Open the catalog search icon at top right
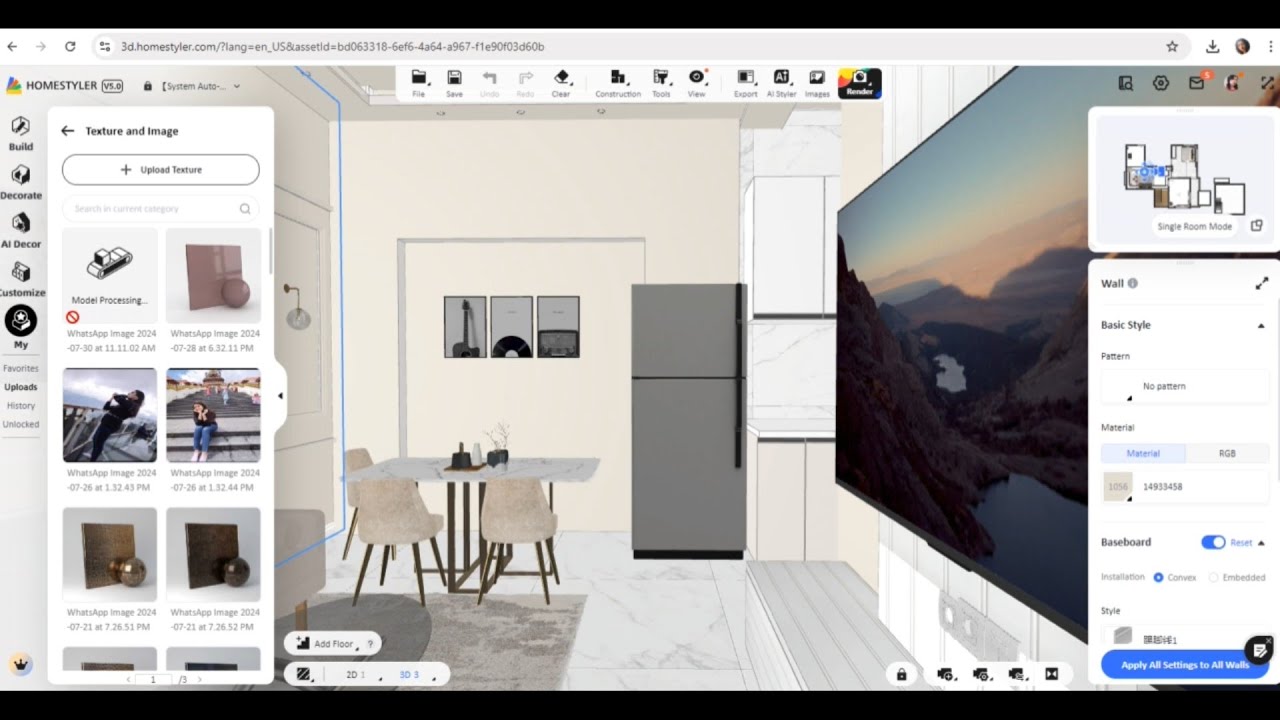Image resolution: width=1280 pixels, height=720 pixels. pyautogui.click(x=1125, y=84)
